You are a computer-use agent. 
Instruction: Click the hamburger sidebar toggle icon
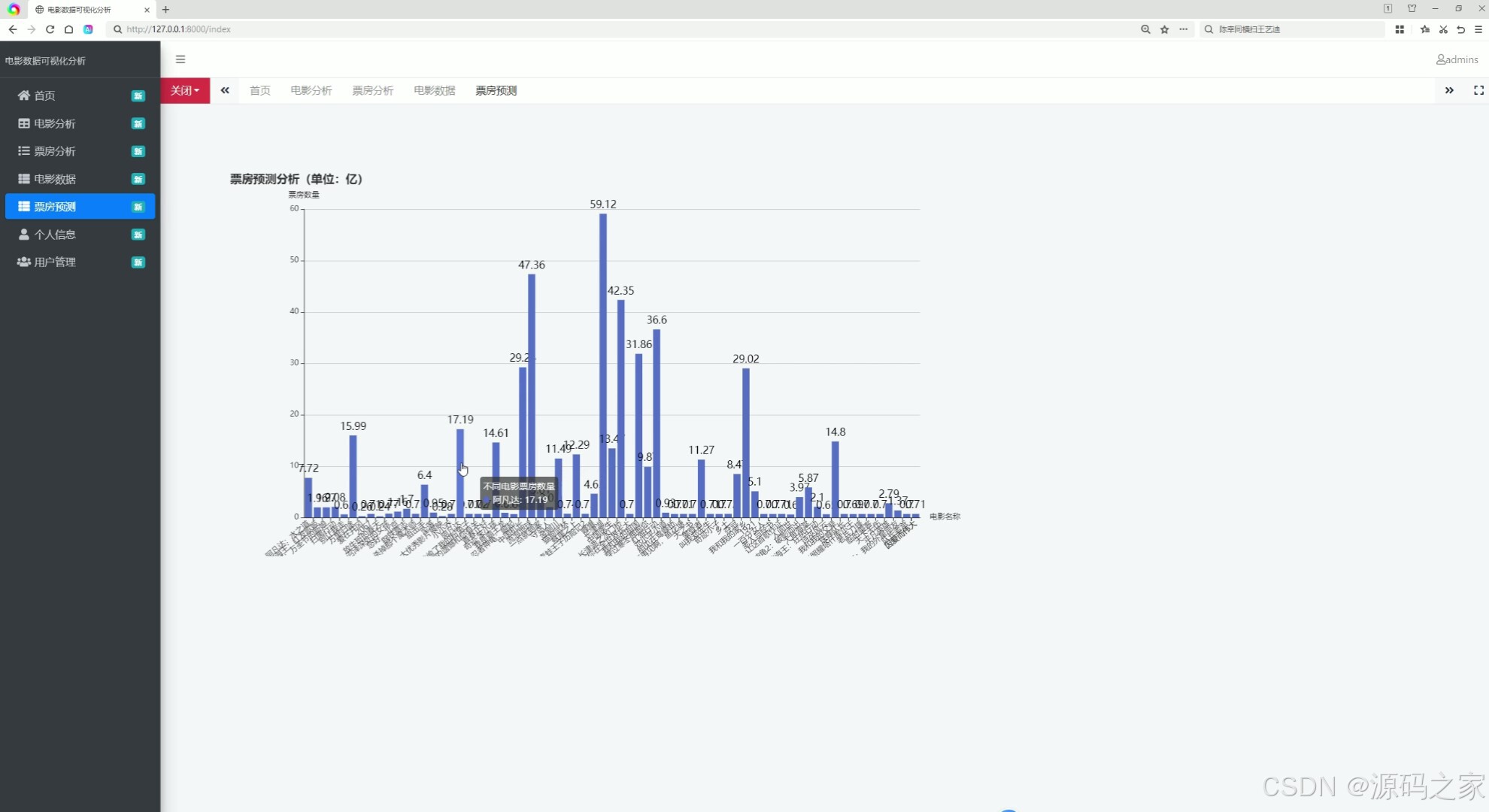click(180, 59)
